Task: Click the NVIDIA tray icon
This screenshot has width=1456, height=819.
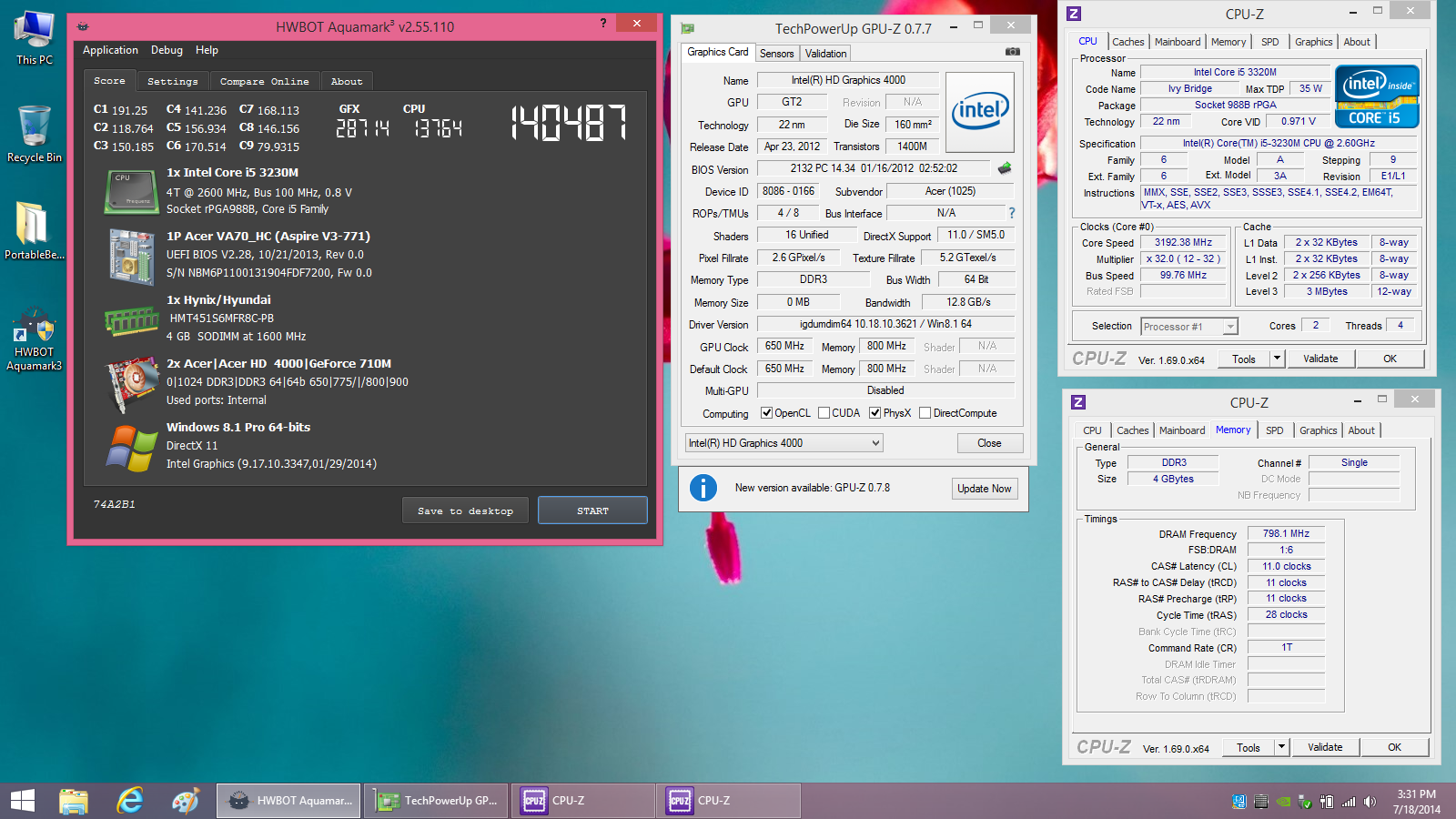Action: point(1283,802)
